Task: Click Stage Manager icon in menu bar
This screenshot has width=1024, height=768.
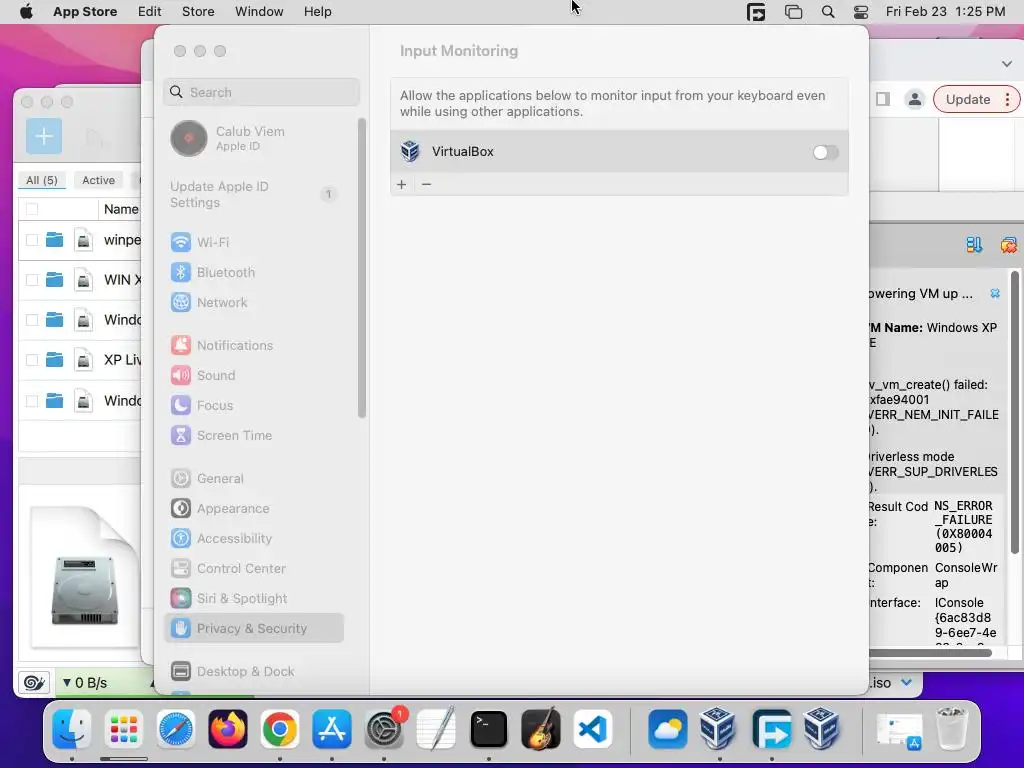Action: [x=793, y=12]
